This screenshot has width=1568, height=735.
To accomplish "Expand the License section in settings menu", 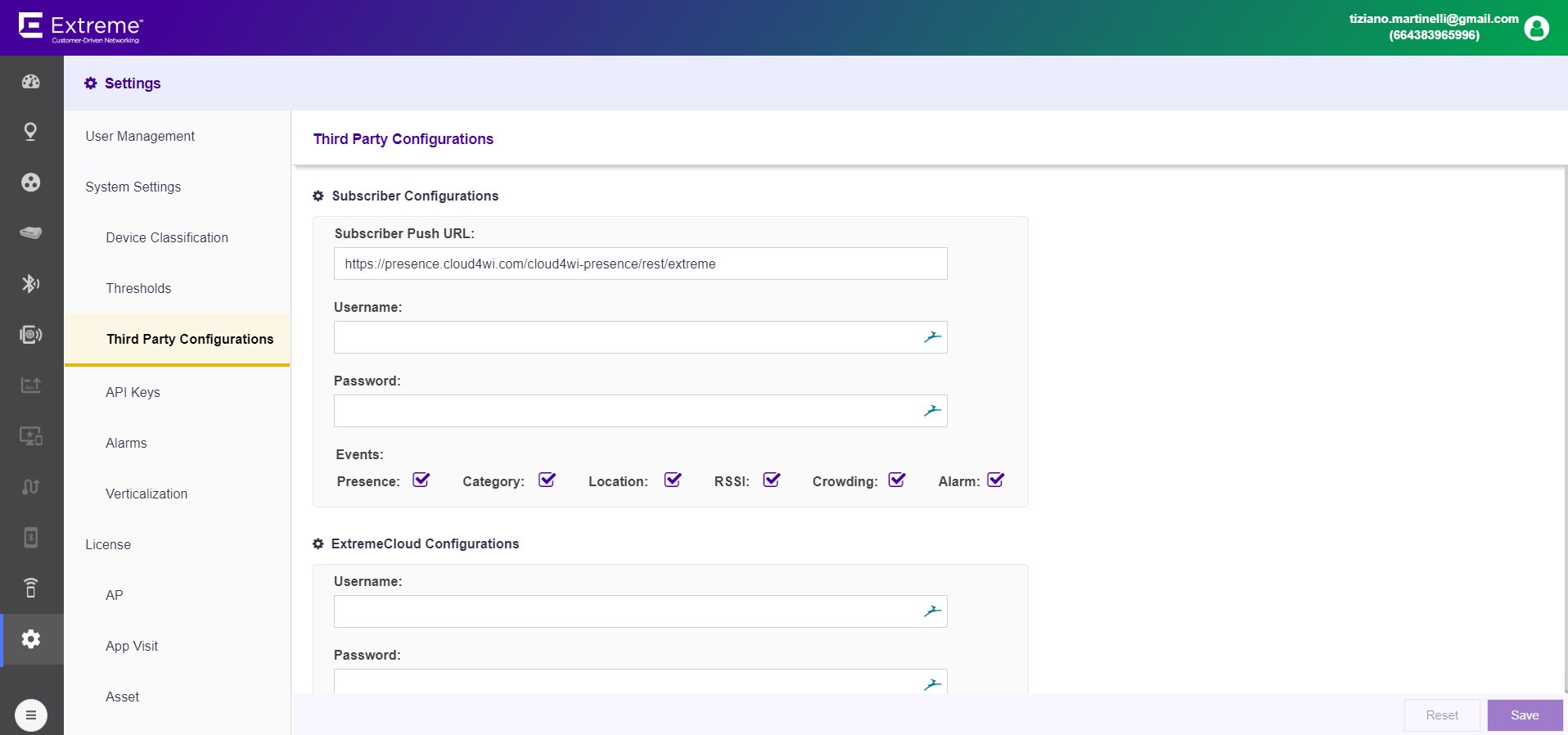I will click(108, 544).
